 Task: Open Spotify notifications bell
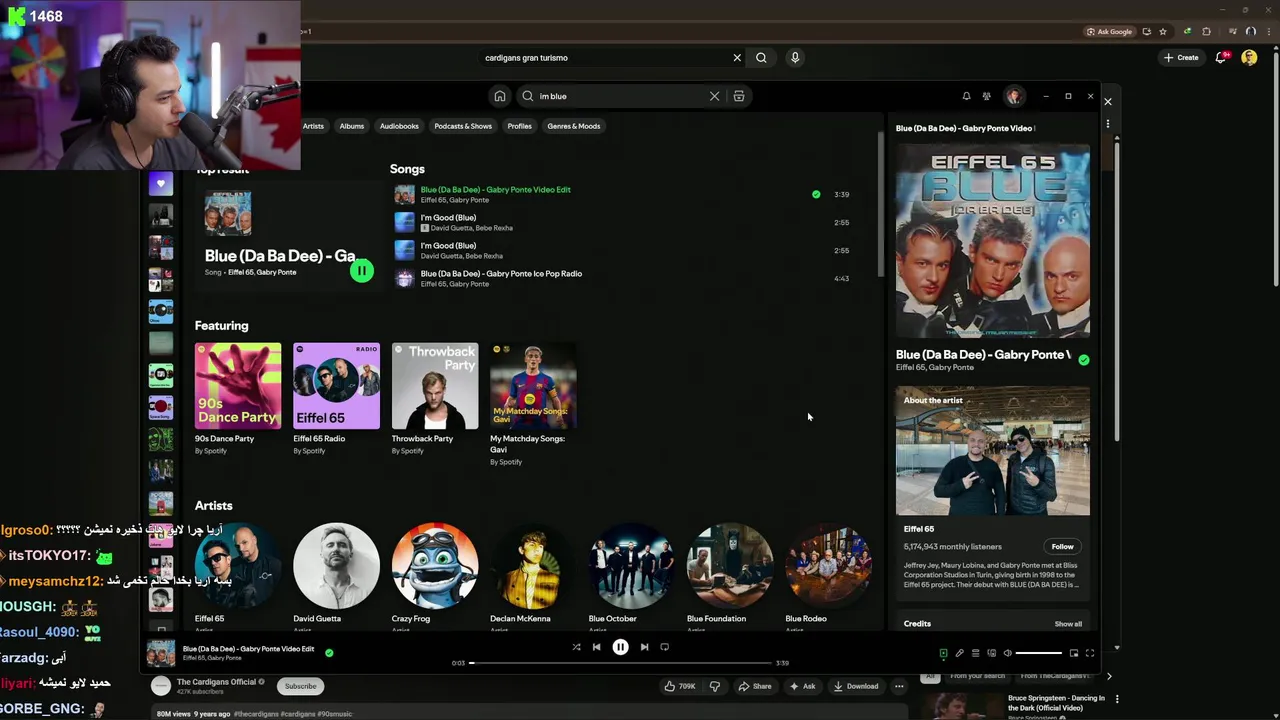(966, 96)
